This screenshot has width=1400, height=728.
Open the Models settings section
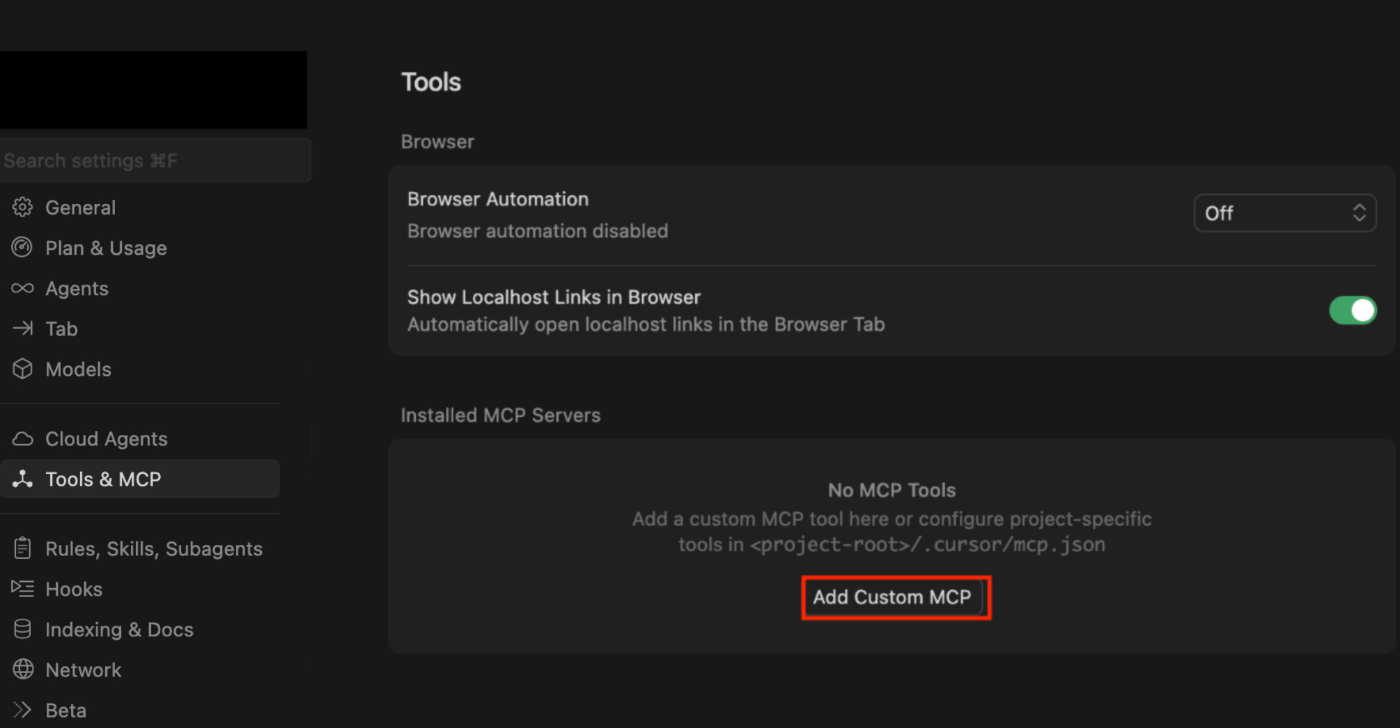(x=78, y=369)
